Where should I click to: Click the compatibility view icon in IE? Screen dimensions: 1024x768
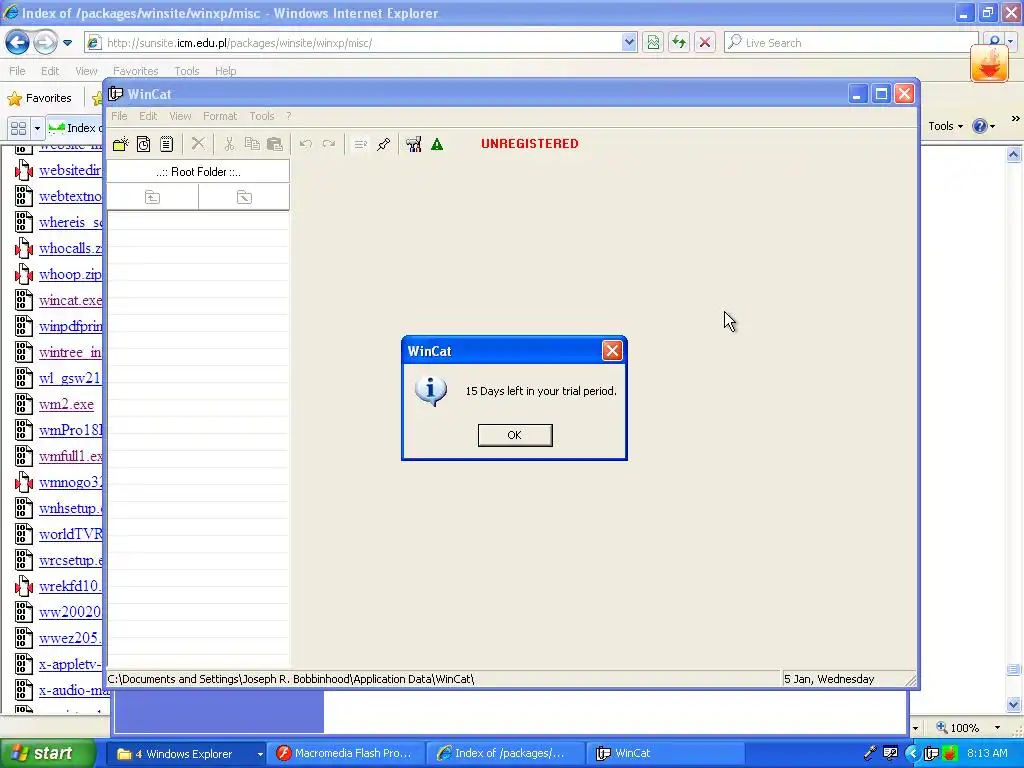pyautogui.click(x=653, y=43)
